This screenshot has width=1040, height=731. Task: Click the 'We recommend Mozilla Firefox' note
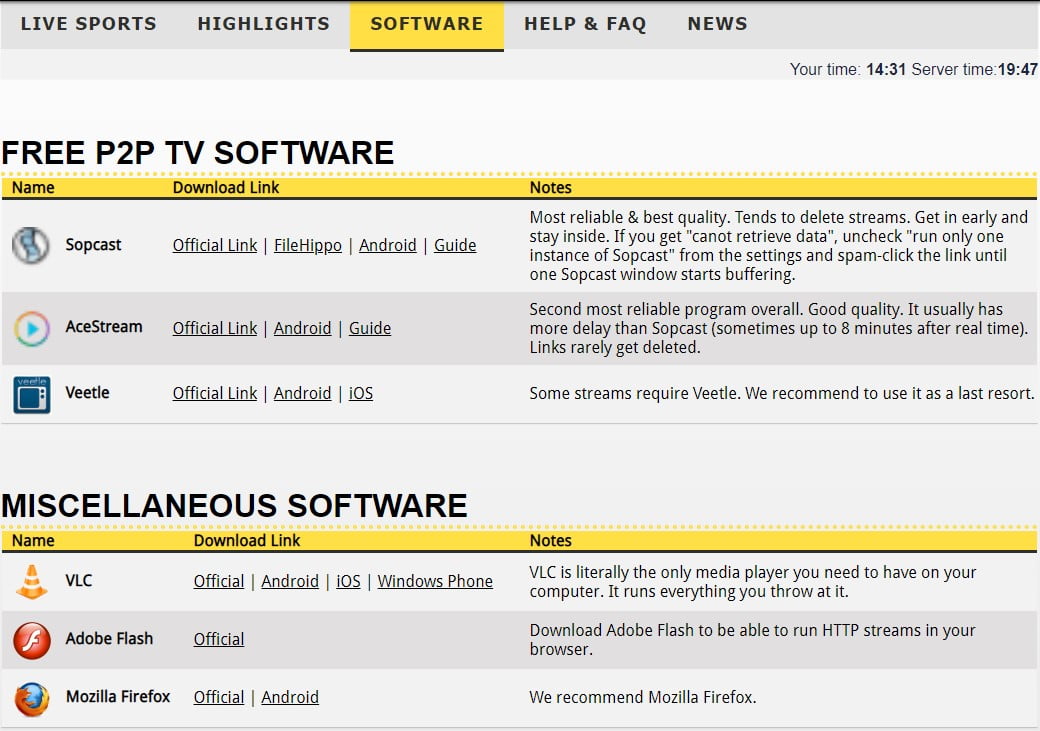click(643, 697)
